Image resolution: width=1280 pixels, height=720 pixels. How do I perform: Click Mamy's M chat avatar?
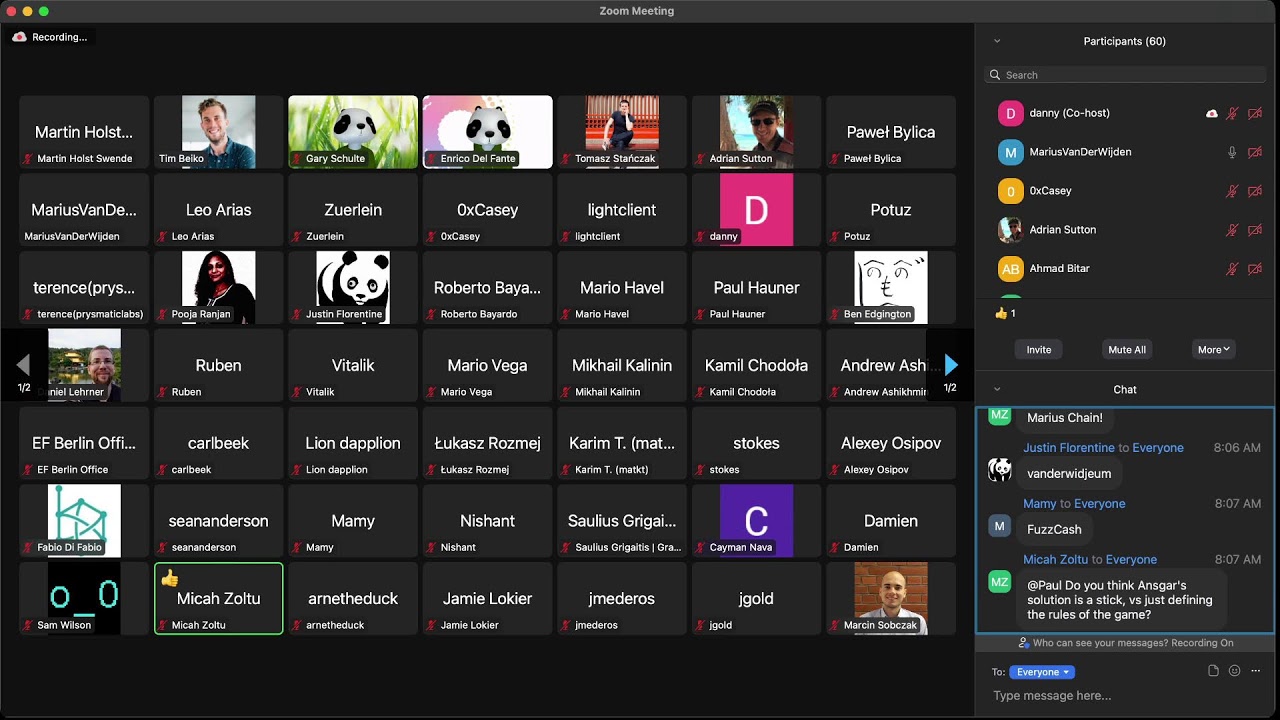(1000, 526)
